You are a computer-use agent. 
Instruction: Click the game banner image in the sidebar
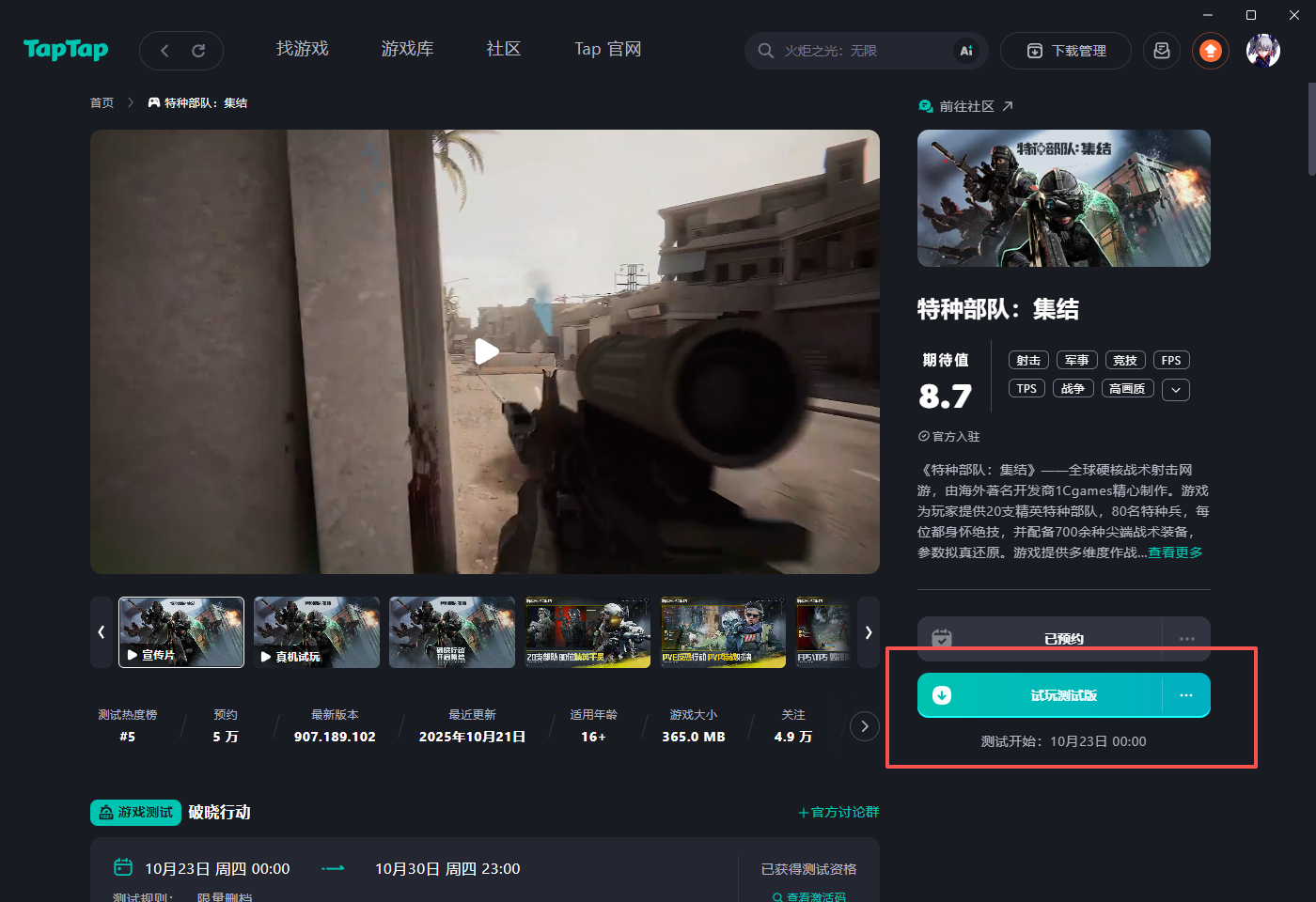click(x=1064, y=198)
